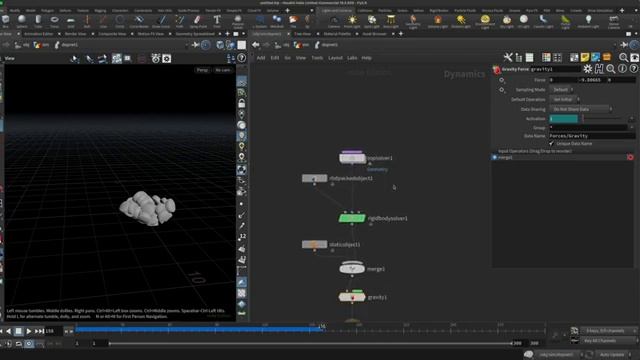Add an Environment Light from the shelf
The width and height of the screenshot is (640, 360).
click(485, 21)
